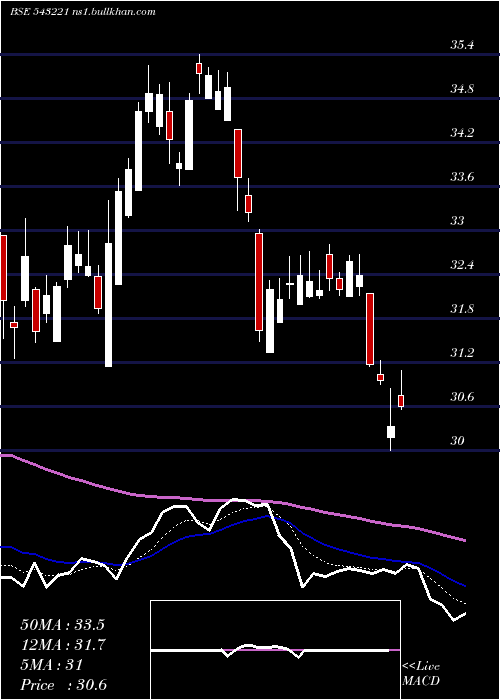Click the topmost red candle near 35.4
The height and width of the screenshot is (700, 500).
pyautogui.click(x=199, y=68)
